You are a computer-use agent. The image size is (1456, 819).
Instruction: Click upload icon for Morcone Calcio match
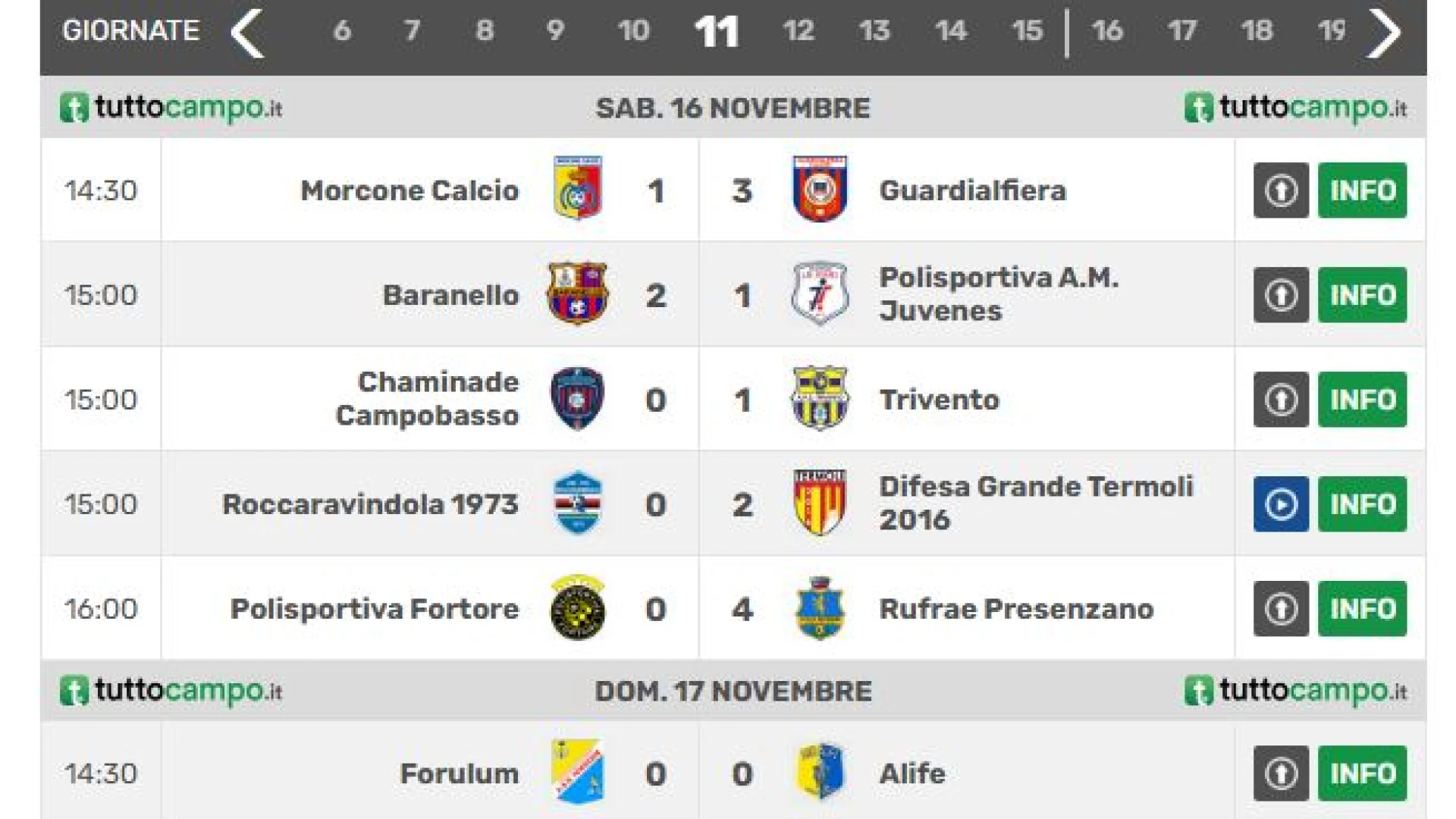pyautogui.click(x=1281, y=190)
